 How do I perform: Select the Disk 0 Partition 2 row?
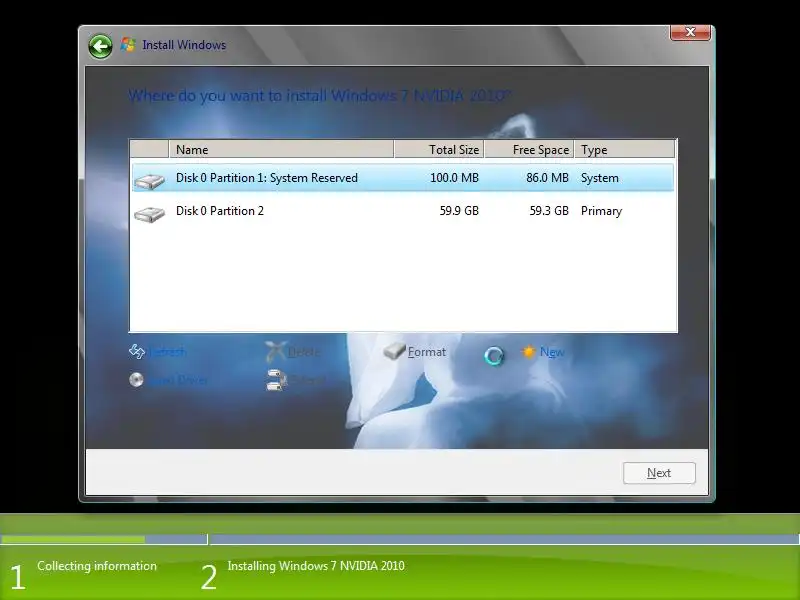click(403, 211)
